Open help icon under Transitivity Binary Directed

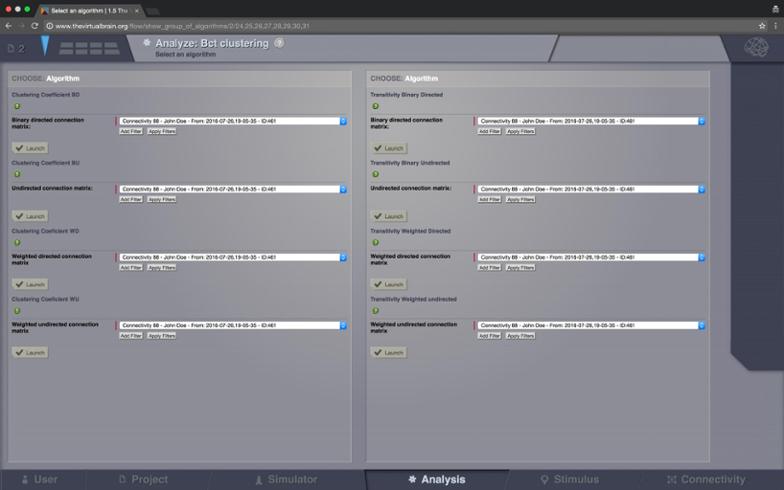[375, 106]
